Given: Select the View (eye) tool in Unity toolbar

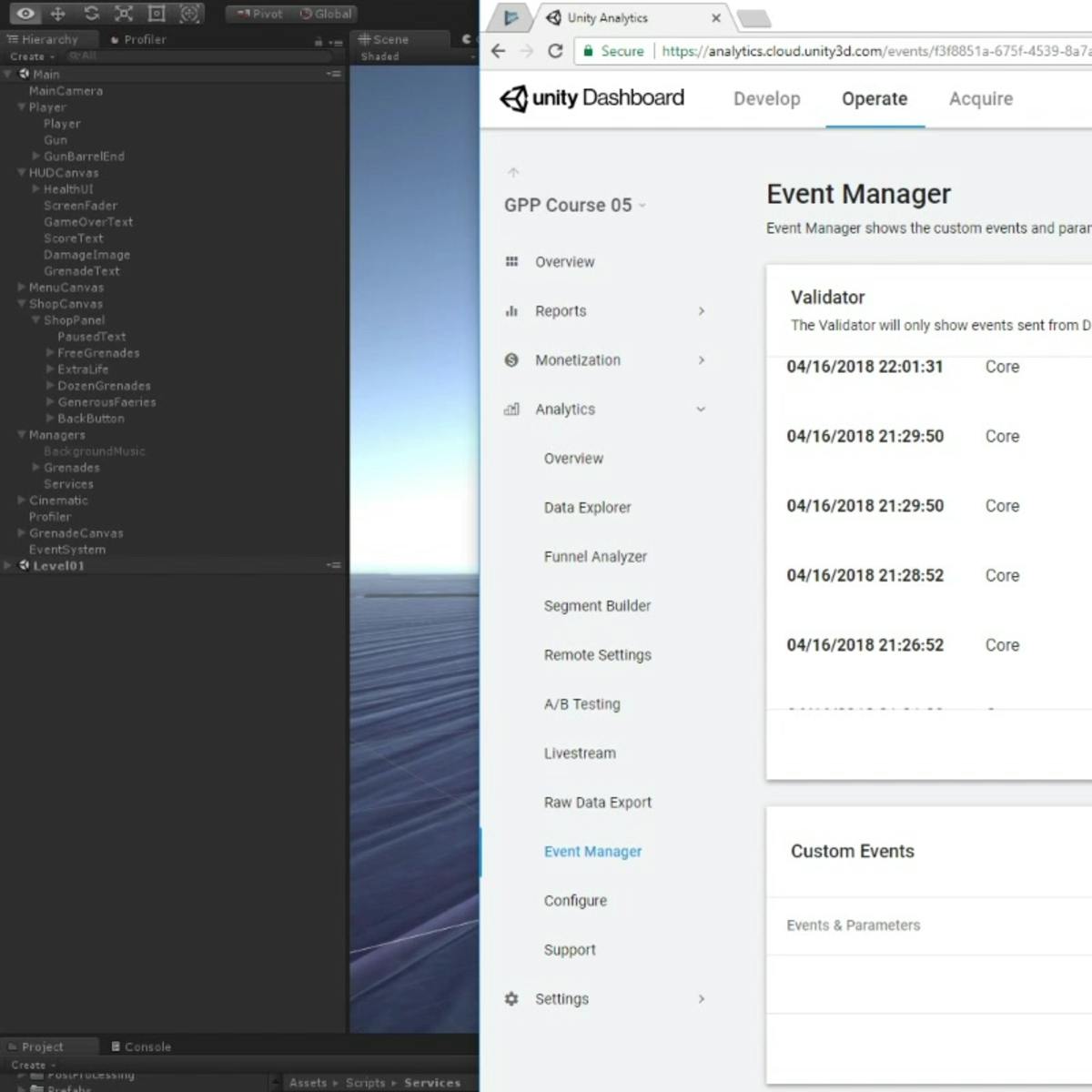Looking at the screenshot, I should coord(25,14).
